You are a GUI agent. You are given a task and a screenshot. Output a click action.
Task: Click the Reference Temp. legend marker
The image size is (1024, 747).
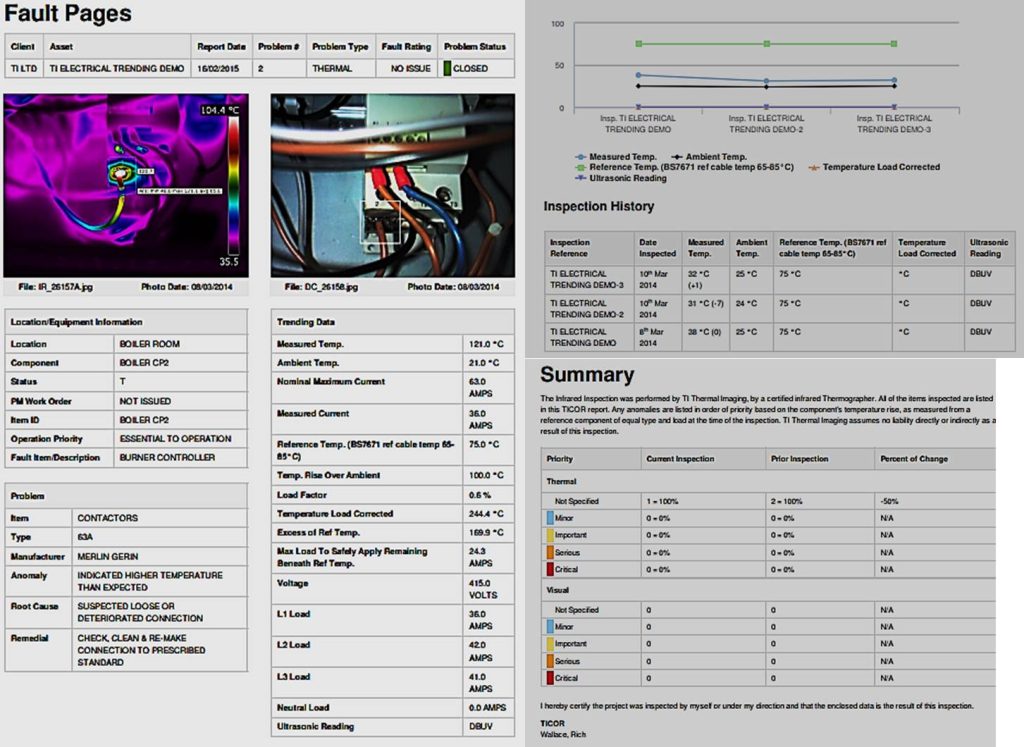(x=581, y=167)
